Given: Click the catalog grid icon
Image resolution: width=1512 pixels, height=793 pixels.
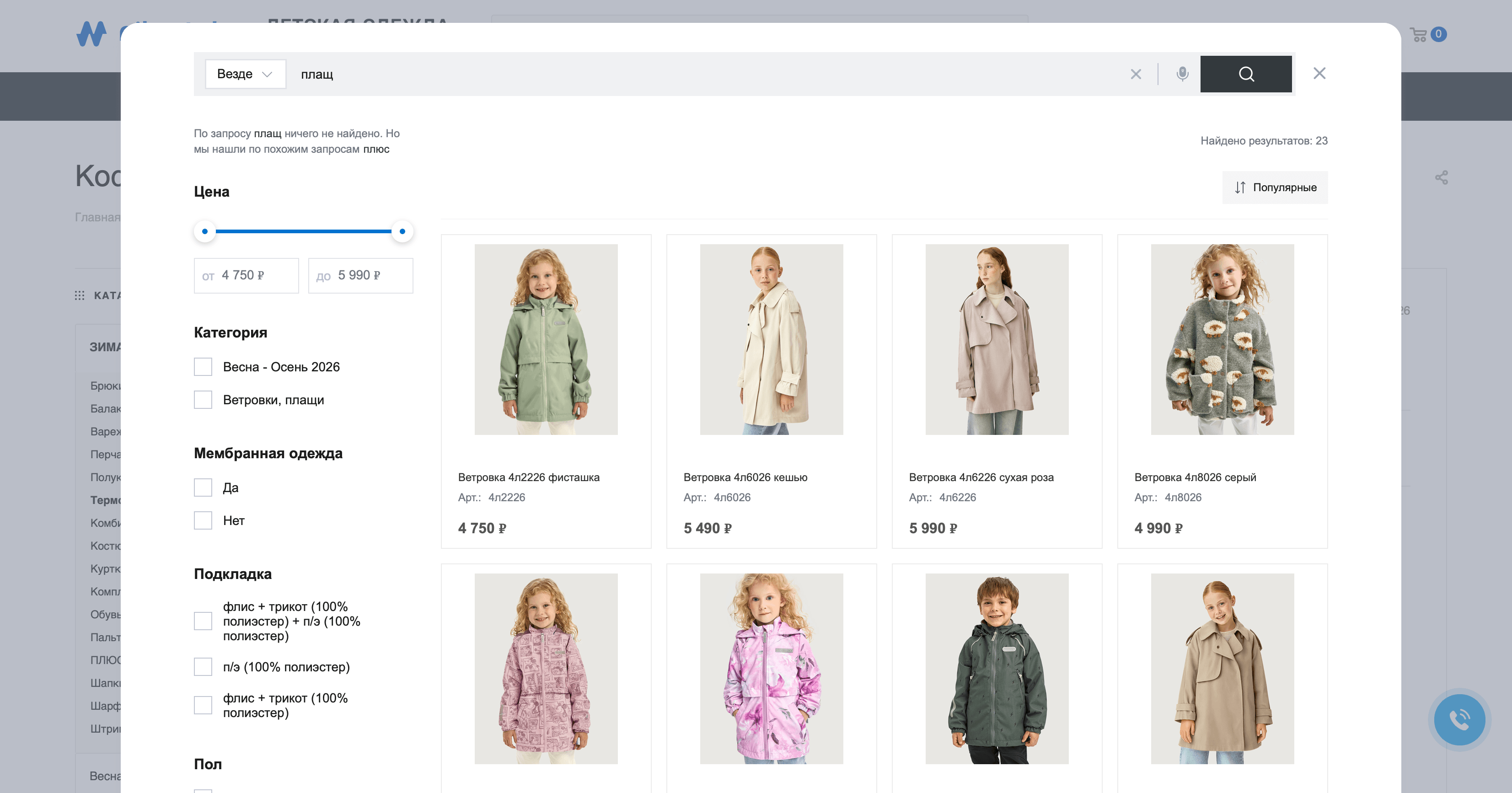Looking at the screenshot, I should pos(80,295).
